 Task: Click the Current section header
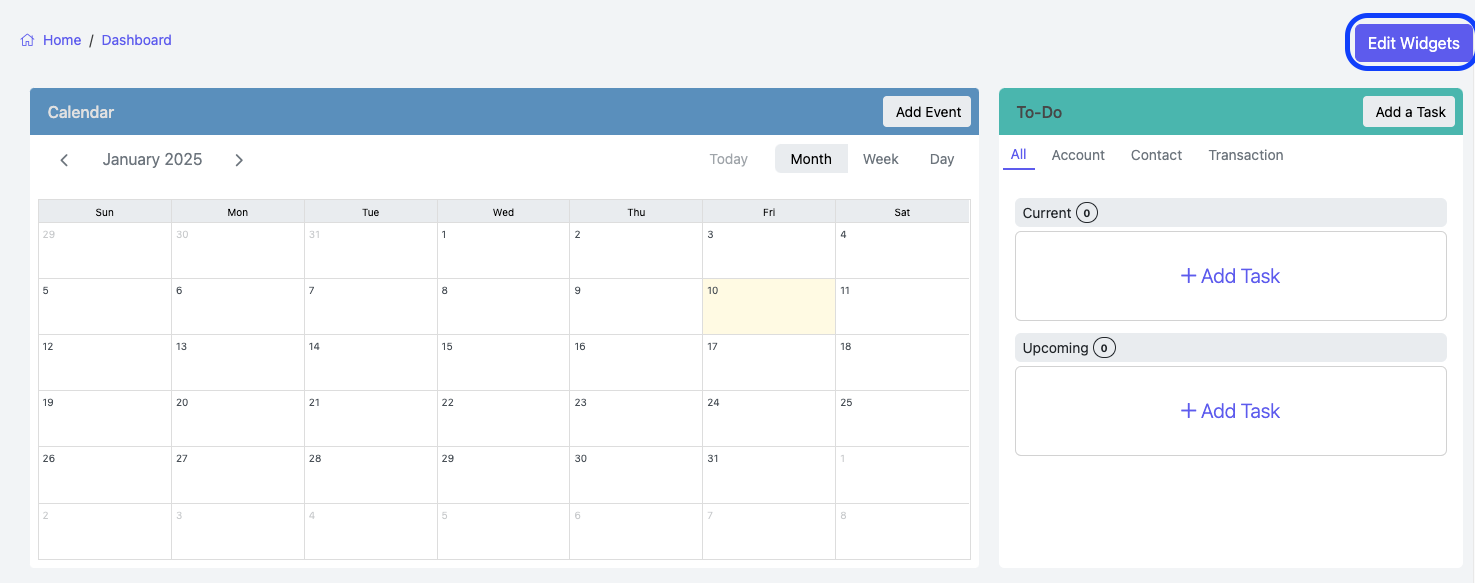(x=1231, y=212)
